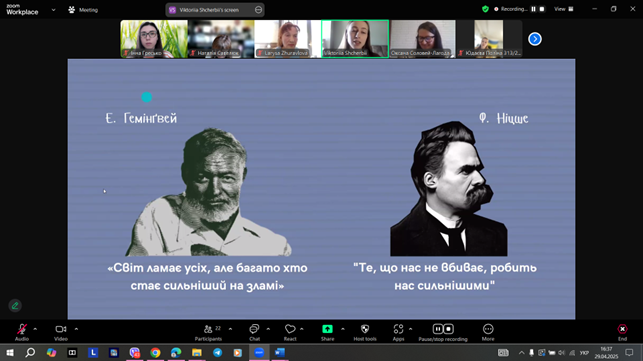Expand share options arrow beside Share
This screenshot has height=361, width=643.
343,329
